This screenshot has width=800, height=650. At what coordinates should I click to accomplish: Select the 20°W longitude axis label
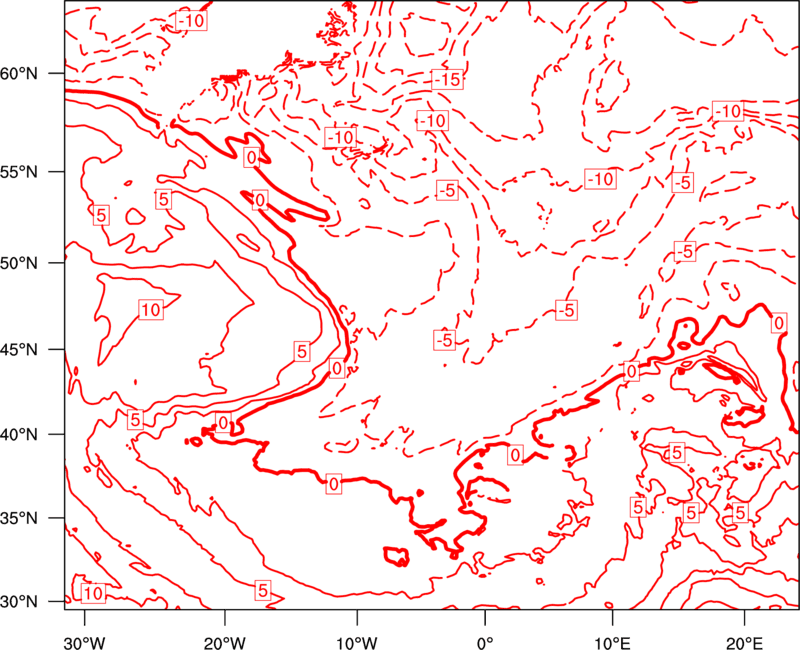click(x=224, y=642)
